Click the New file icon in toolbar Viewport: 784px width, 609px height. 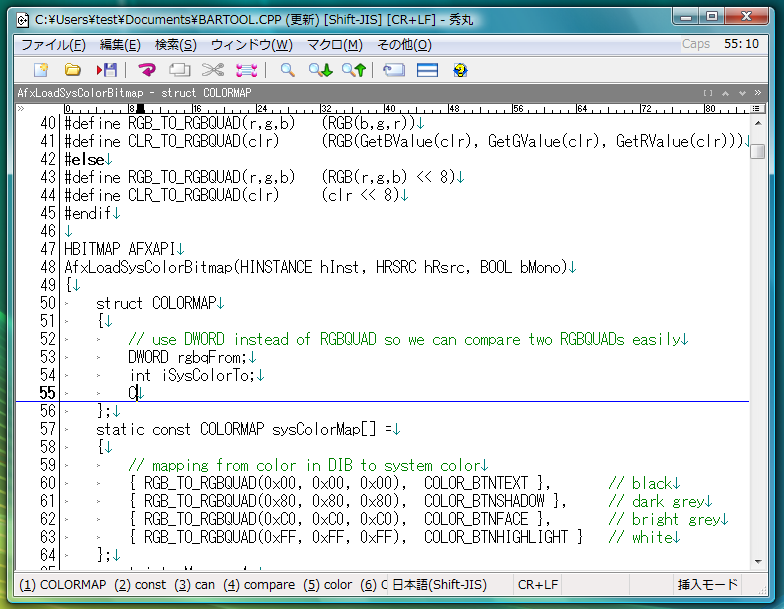pos(41,70)
